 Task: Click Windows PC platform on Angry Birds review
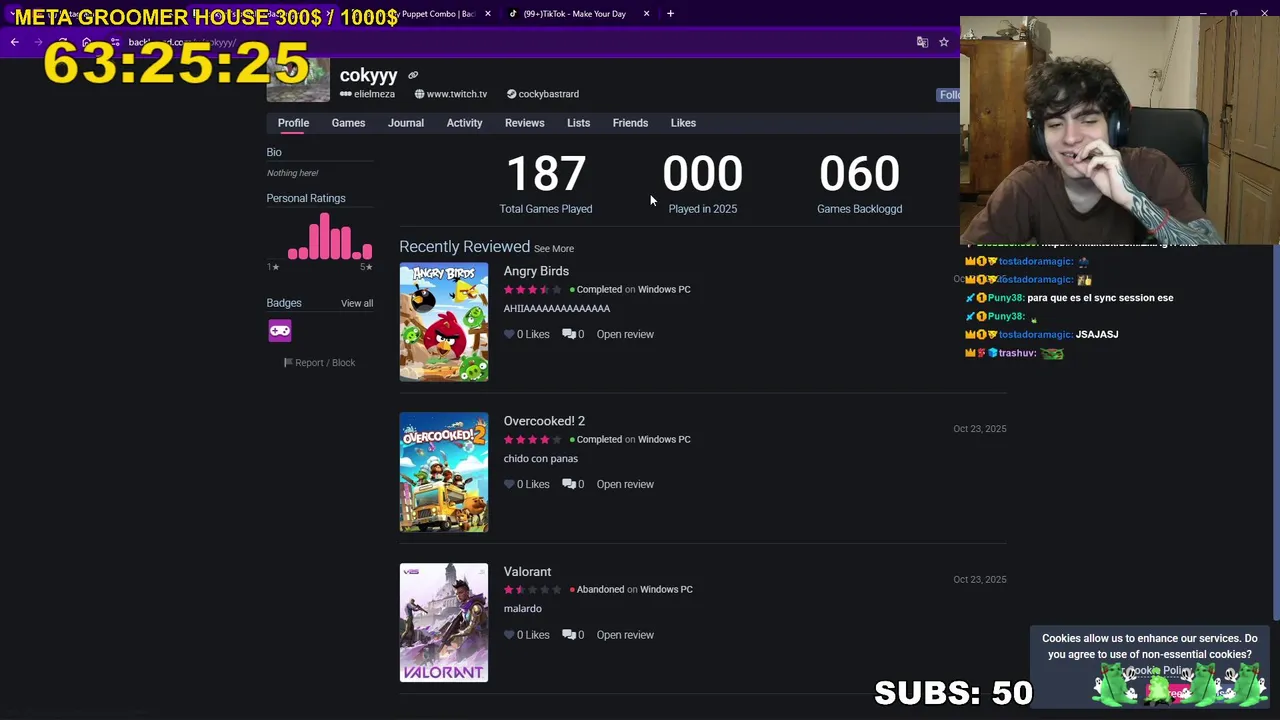pos(664,290)
